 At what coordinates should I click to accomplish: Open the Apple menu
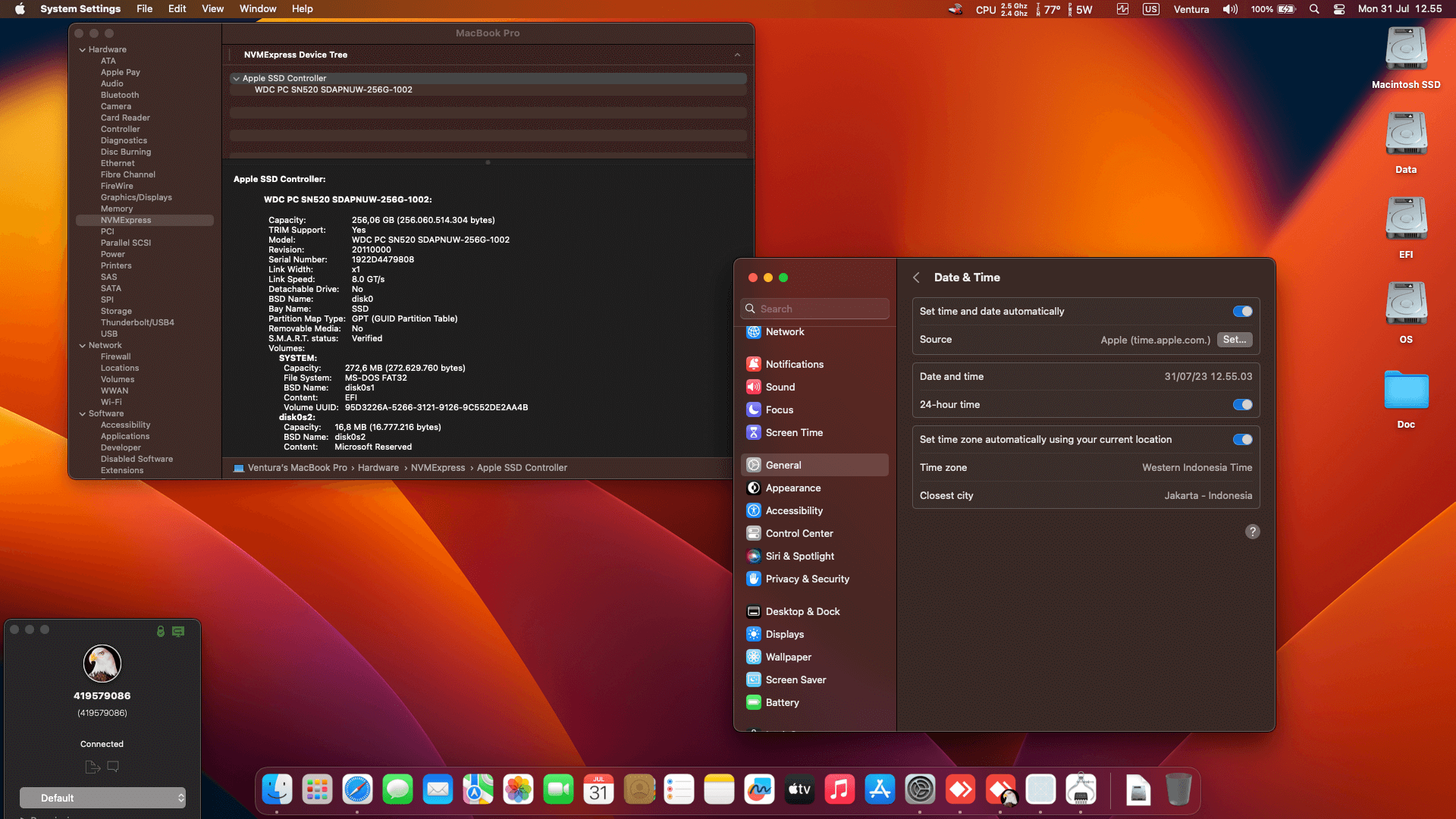(20, 9)
